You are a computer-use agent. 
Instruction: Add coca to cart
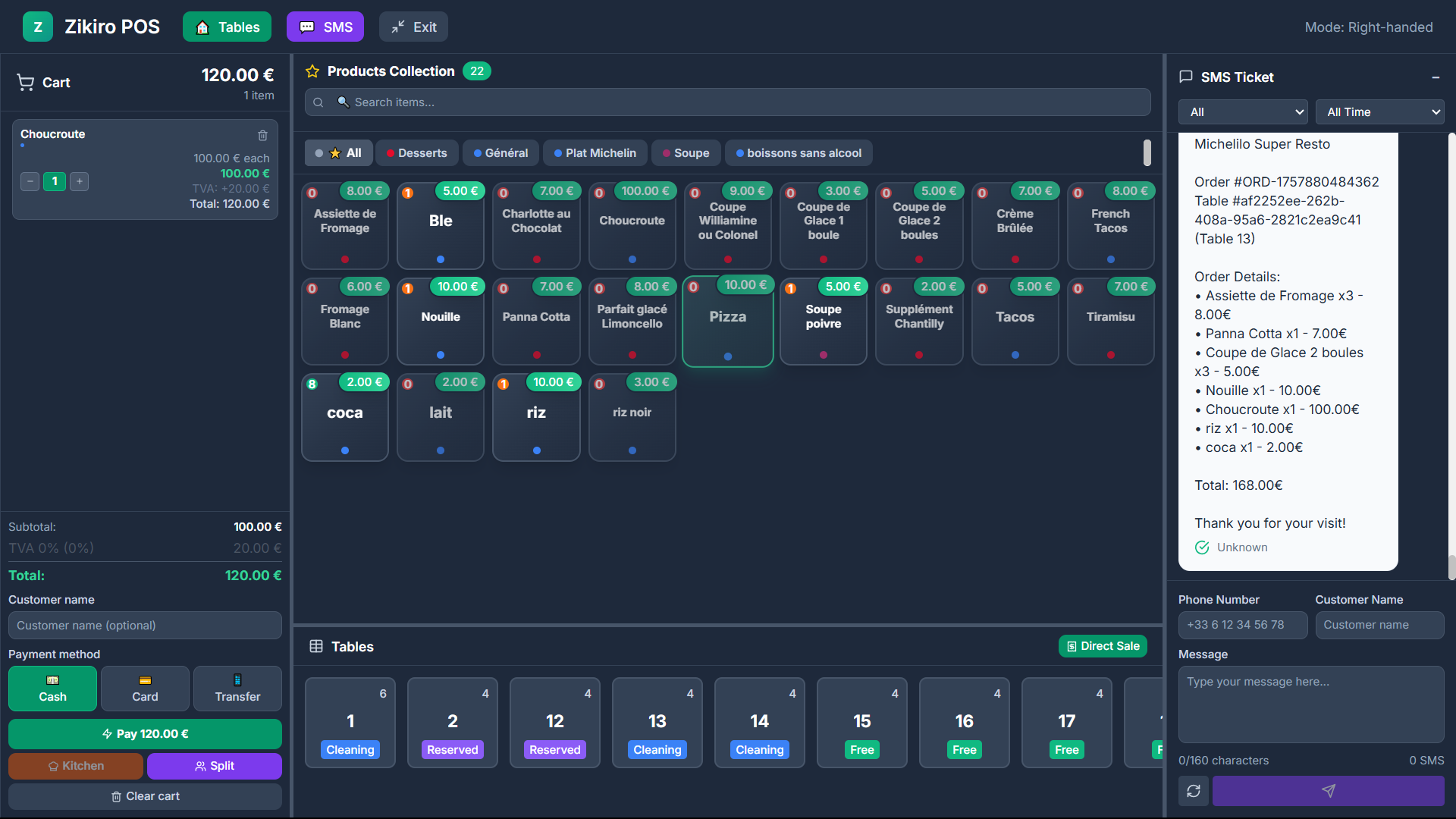coord(345,417)
